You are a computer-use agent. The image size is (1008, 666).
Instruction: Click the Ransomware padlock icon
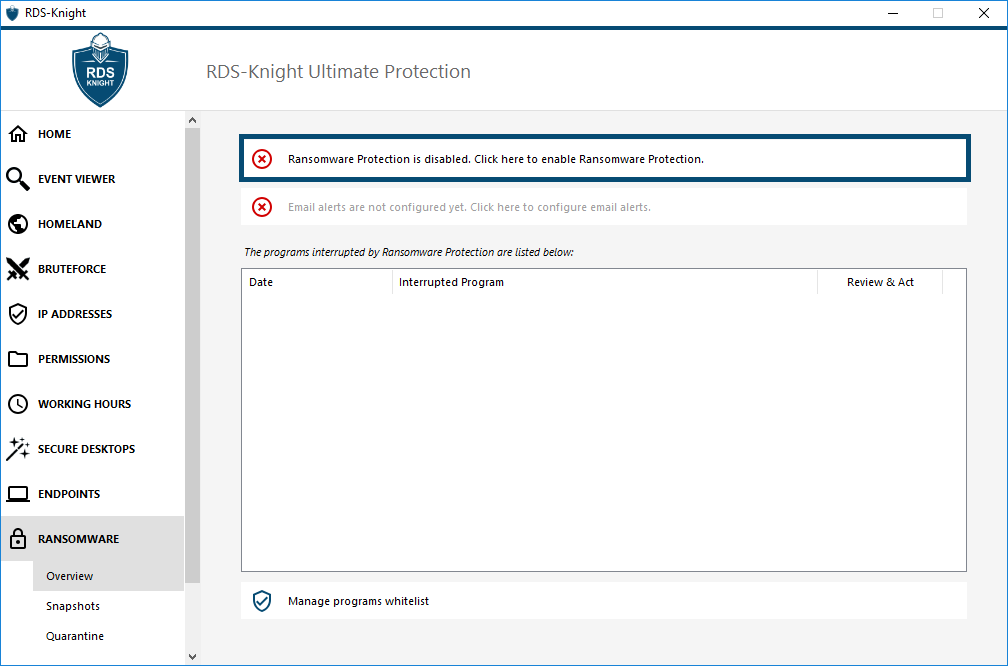point(18,539)
